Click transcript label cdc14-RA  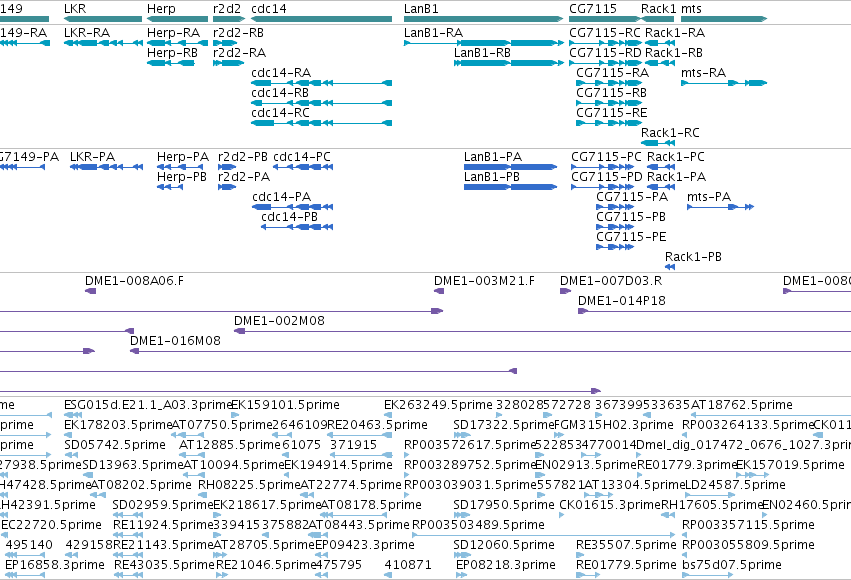pos(281,73)
